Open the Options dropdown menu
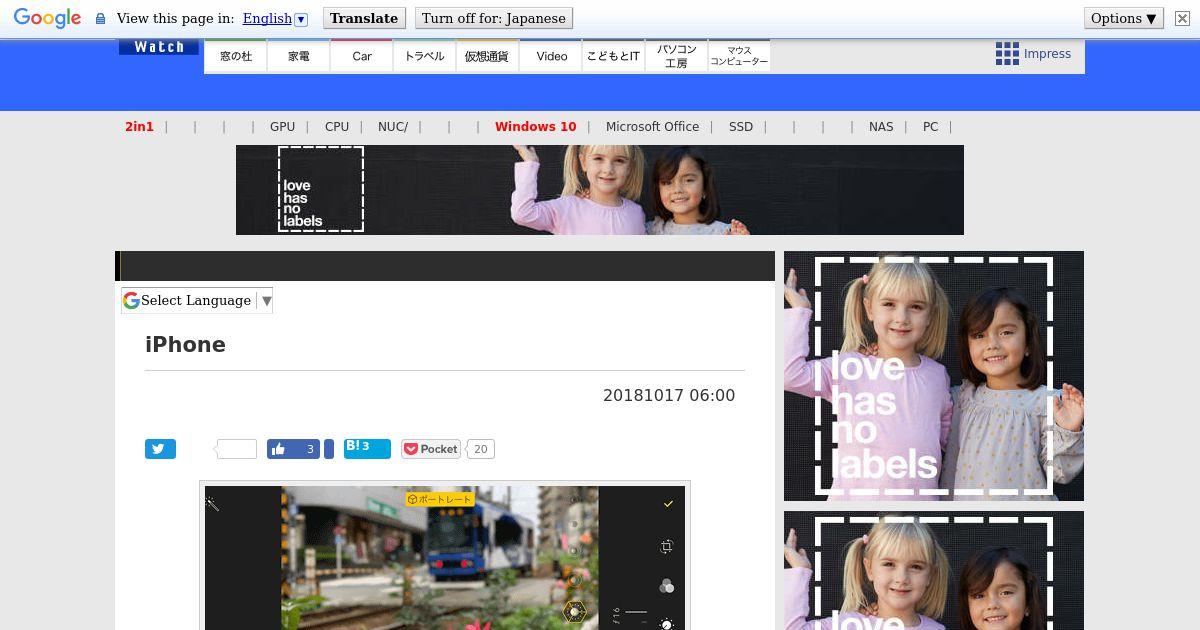The image size is (1200, 630). pyautogui.click(x=1124, y=18)
